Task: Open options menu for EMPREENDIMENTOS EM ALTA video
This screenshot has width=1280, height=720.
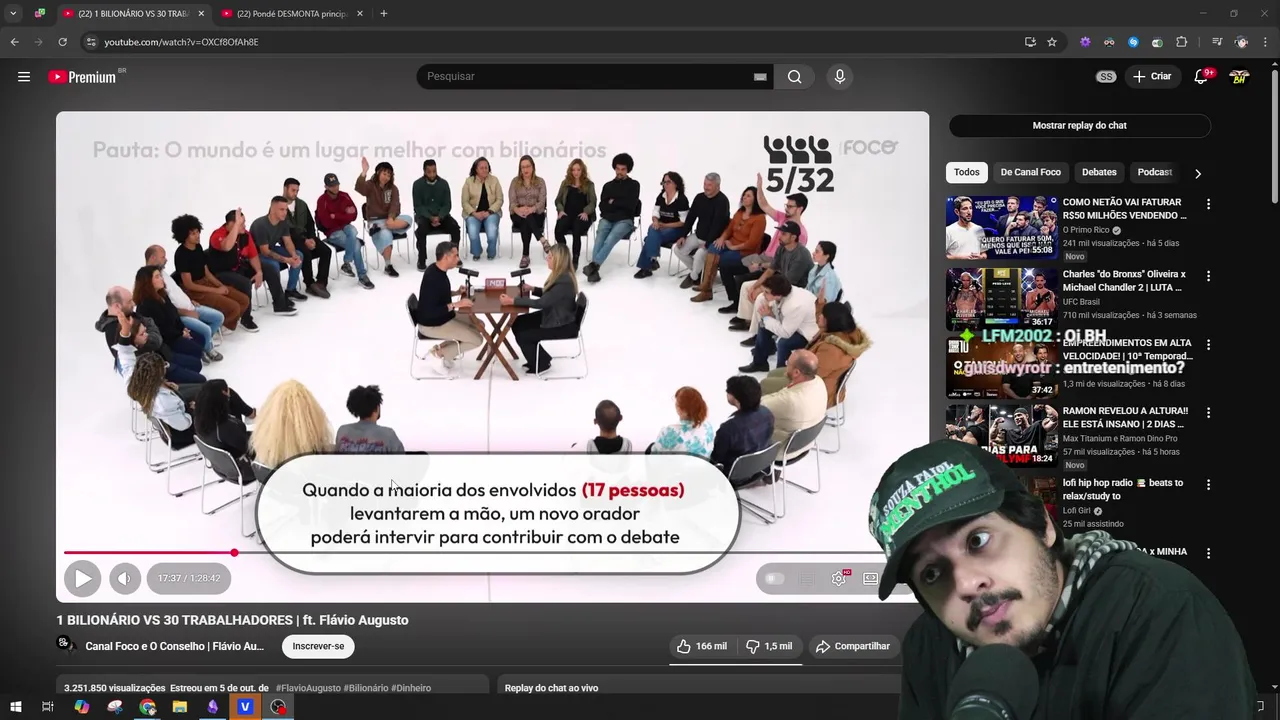Action: click(x=1208, y=345)
